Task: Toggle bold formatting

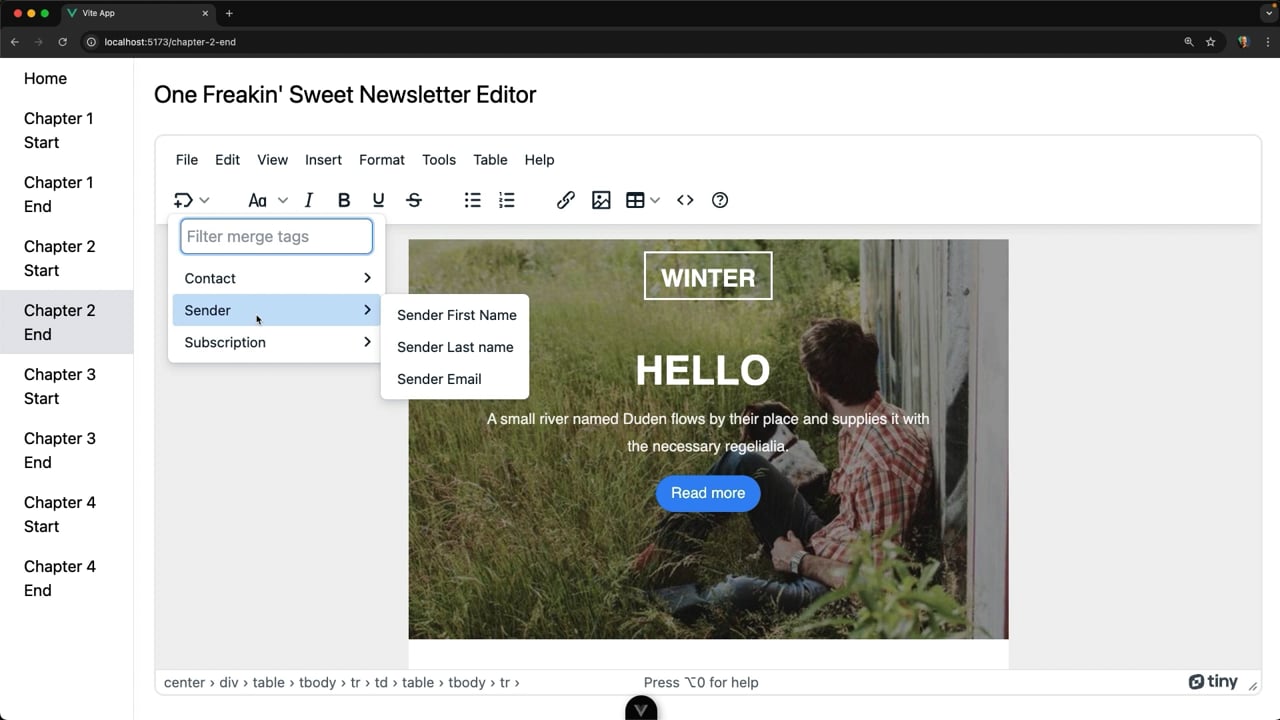Action: click(x=344, y=200)
